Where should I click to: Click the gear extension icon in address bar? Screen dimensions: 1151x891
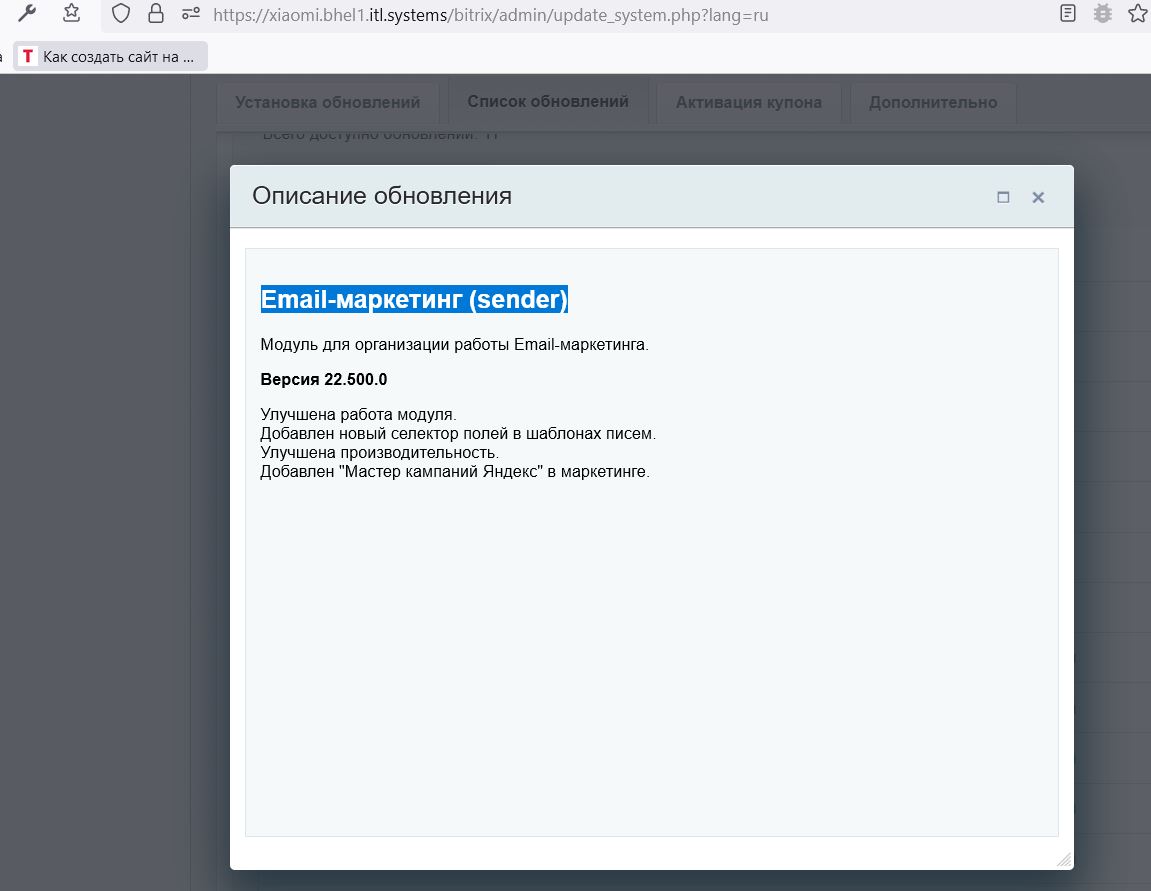1103,13
